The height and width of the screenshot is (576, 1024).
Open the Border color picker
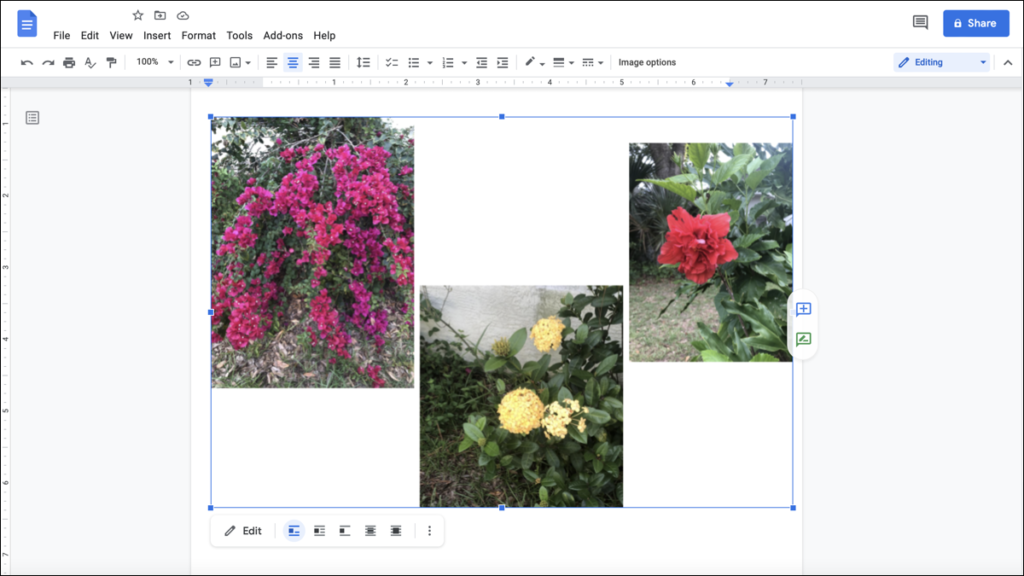pyautogui.click(x=530, y=62)
